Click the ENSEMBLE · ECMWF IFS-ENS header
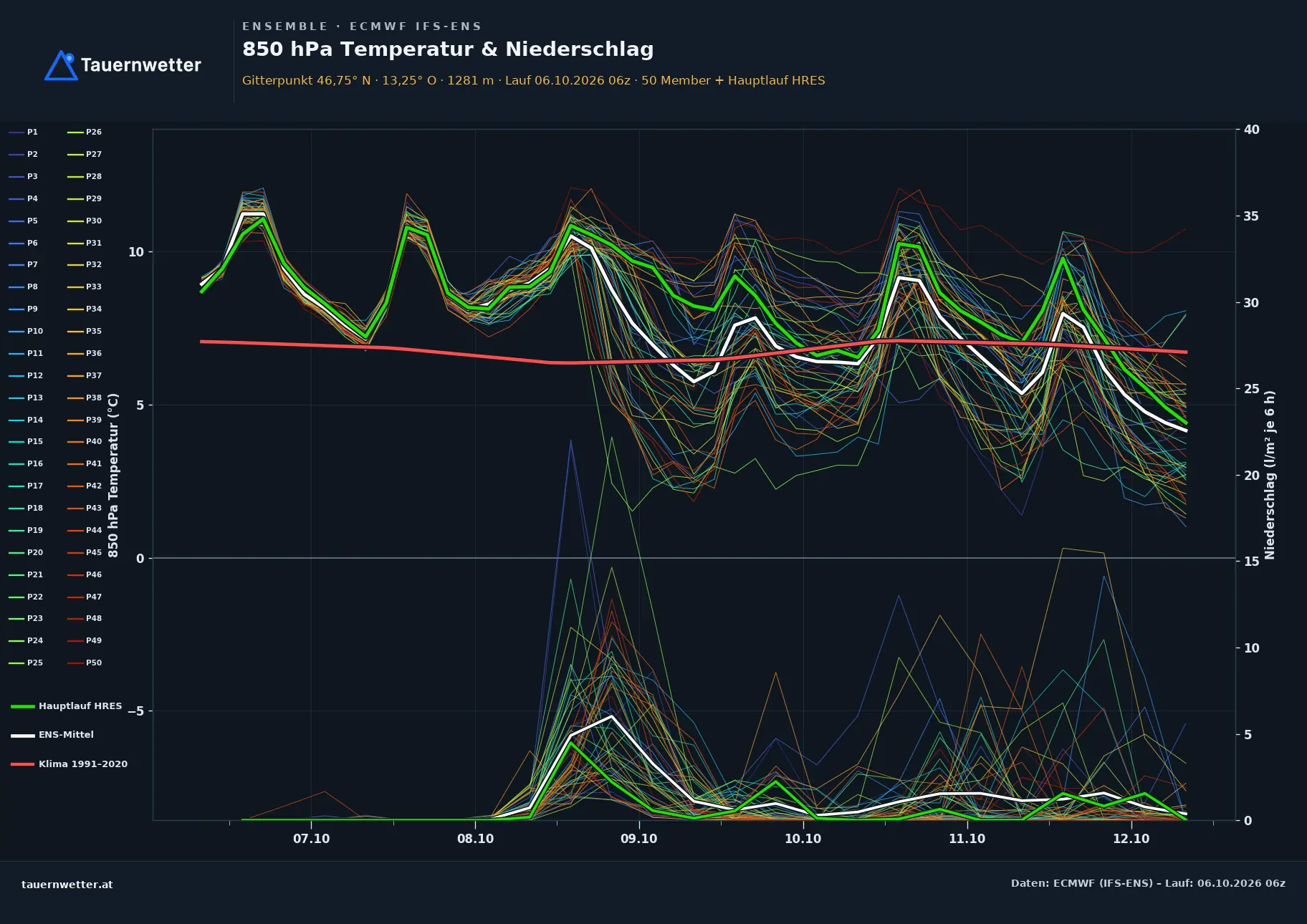This screenshot has height=924, width=1307. [x=362, y=27]
